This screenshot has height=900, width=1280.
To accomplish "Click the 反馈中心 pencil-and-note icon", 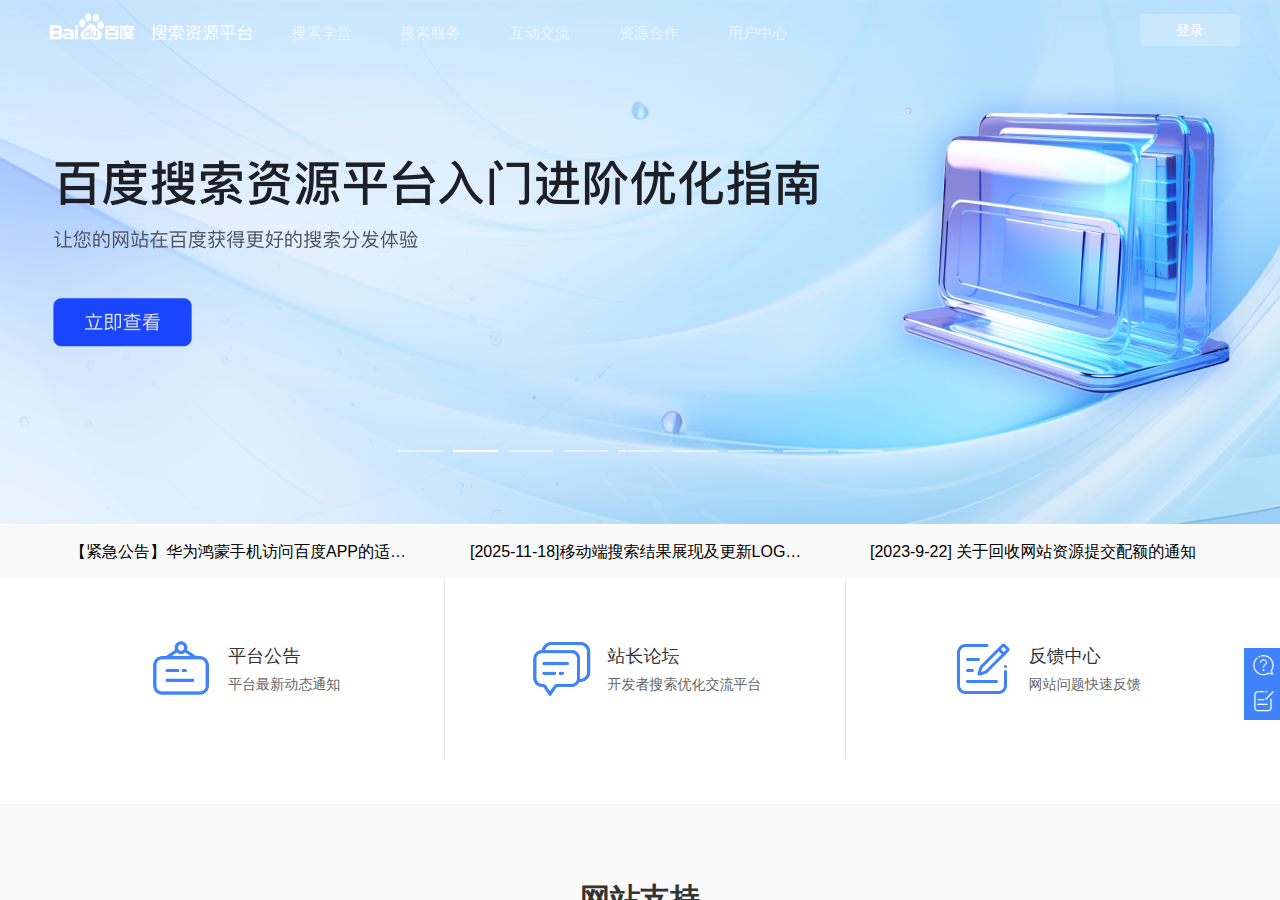I will (x=983, y=668).
